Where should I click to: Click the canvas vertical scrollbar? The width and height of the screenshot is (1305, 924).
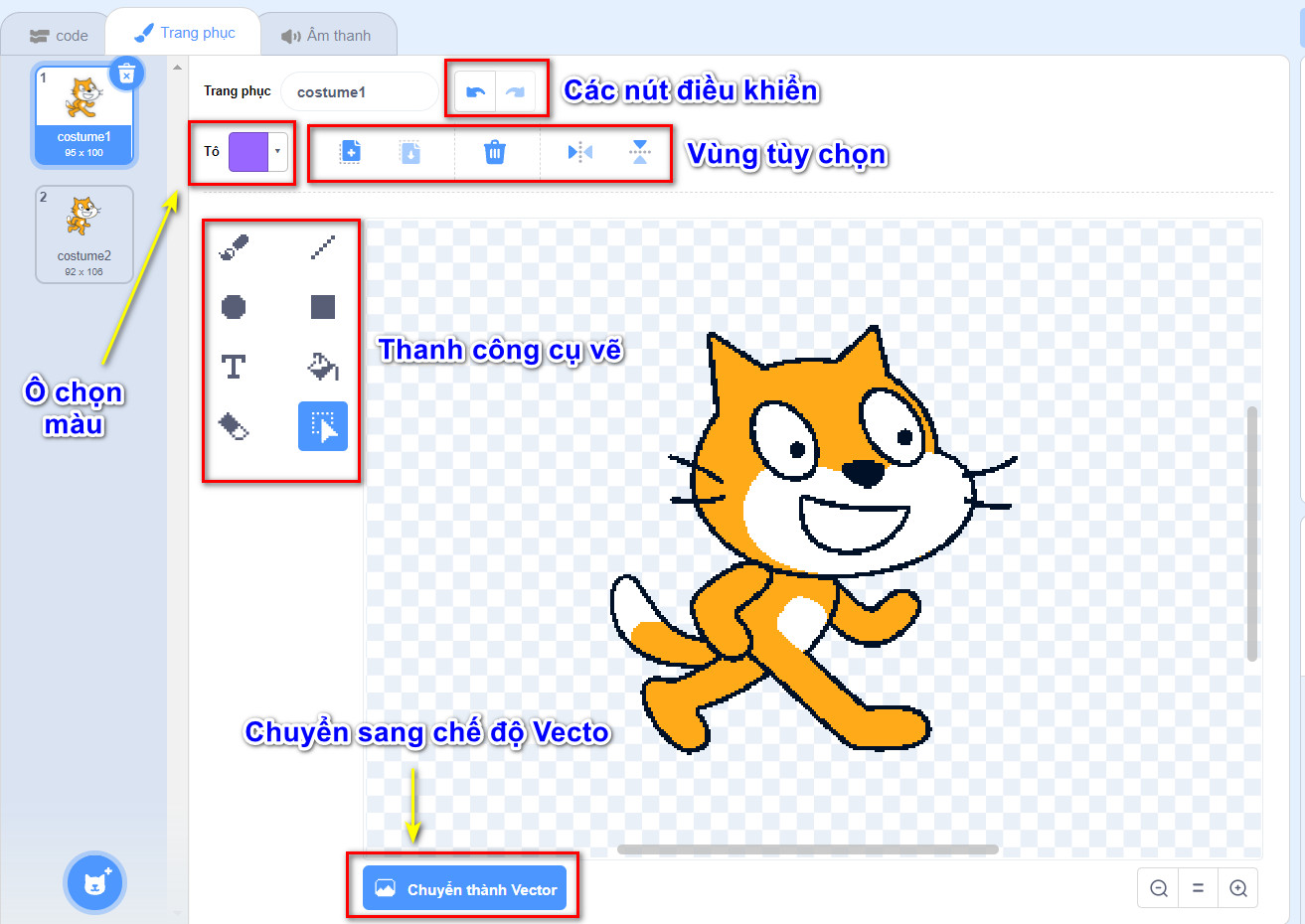[1252, 534]
